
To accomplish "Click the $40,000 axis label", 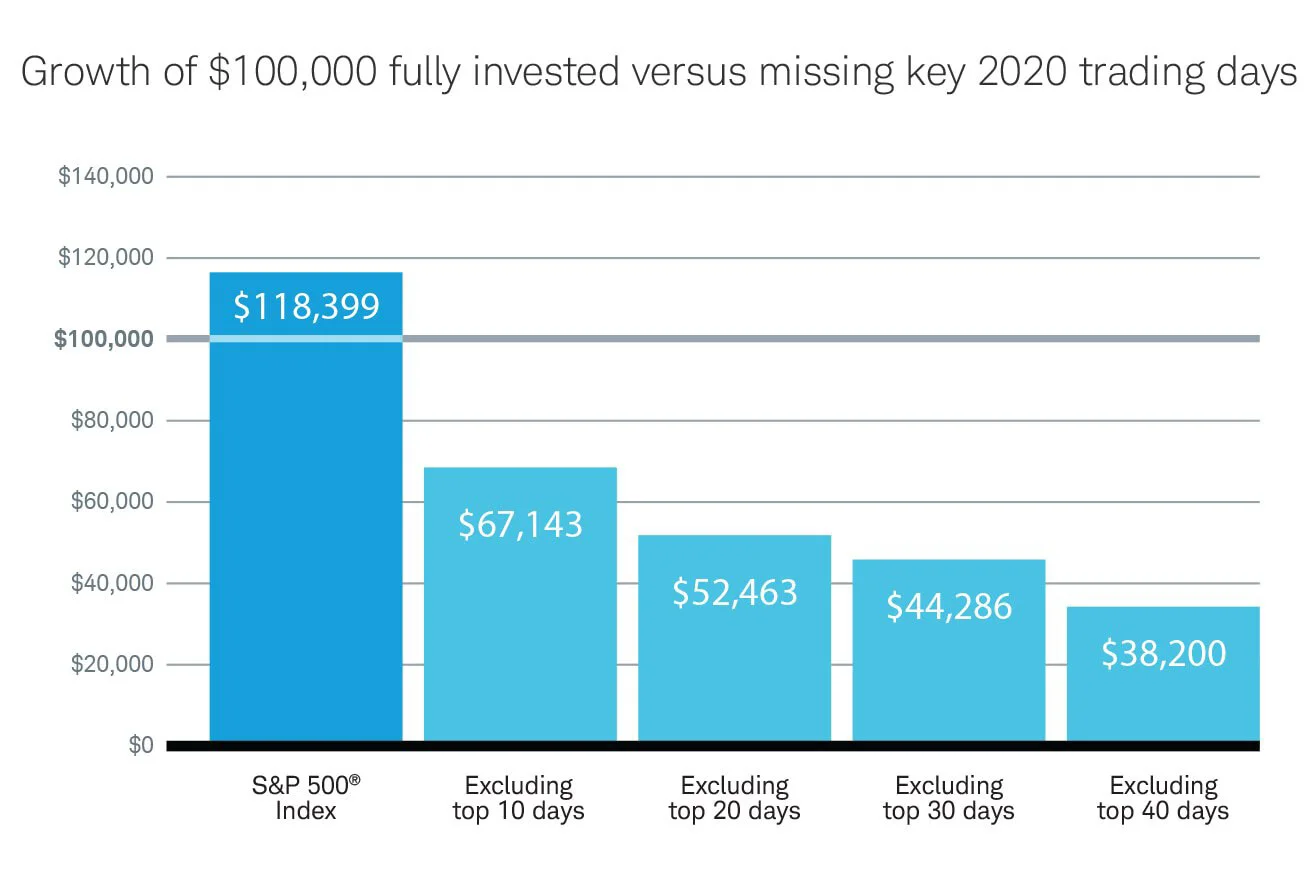I will point(112,583).
